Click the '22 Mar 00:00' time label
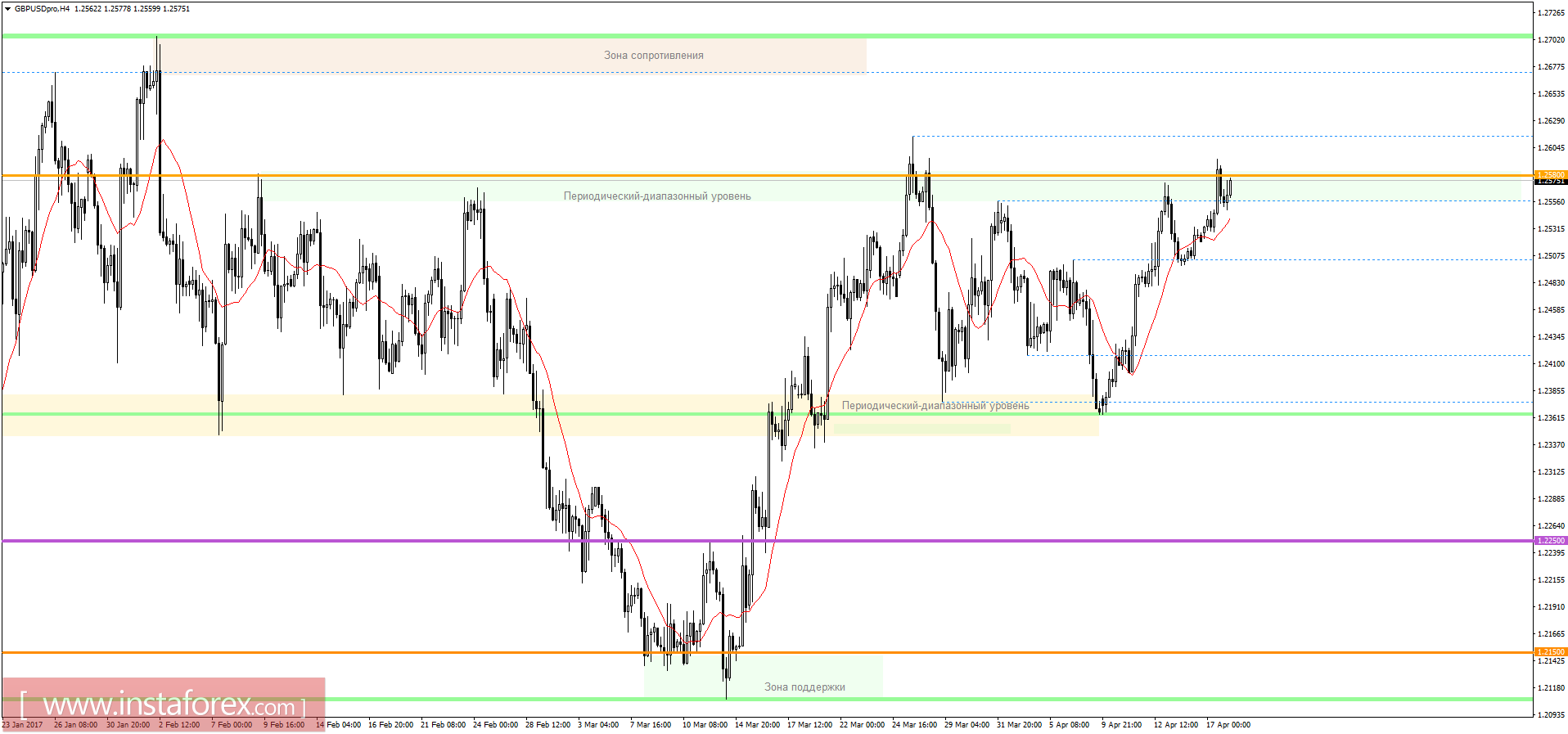The height and width of the screenshot is (734, 1568). (x=862, y=725)
